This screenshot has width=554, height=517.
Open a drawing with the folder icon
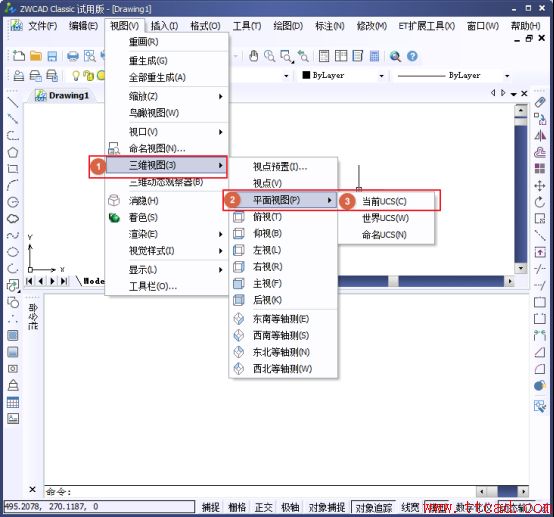tap(36, 56)
